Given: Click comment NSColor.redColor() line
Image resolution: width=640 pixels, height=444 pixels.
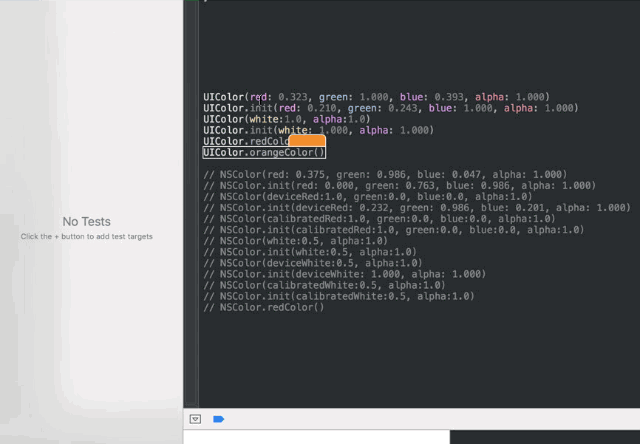Looking at the screenshot, I should point(264,307).
